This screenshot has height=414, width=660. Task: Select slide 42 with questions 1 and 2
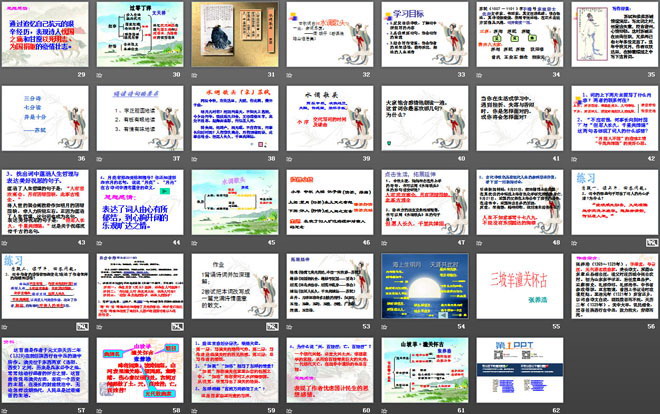pyautogui.click(x=615, y=118)
